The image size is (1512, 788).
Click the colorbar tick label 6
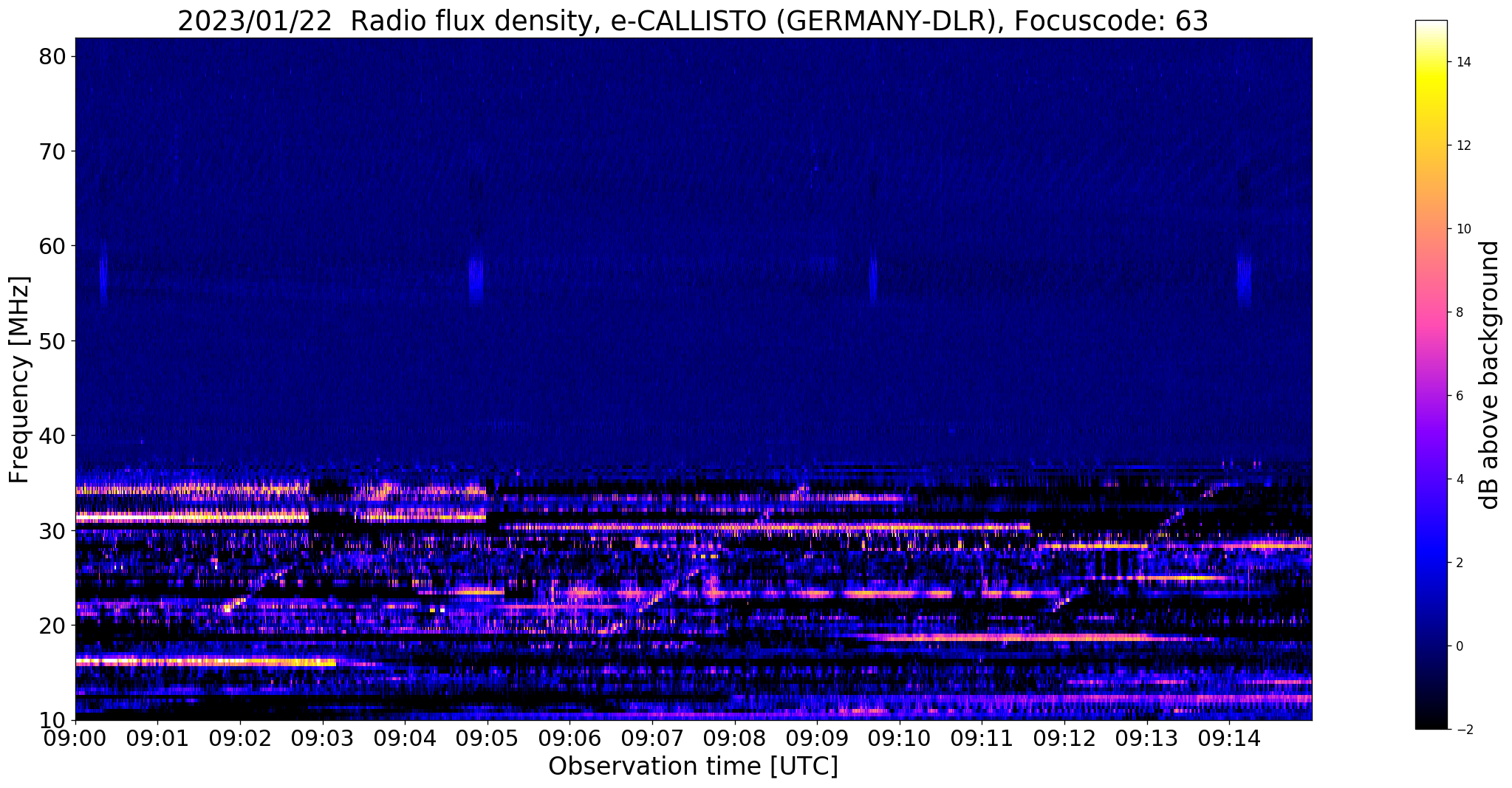coord(1460,396)
